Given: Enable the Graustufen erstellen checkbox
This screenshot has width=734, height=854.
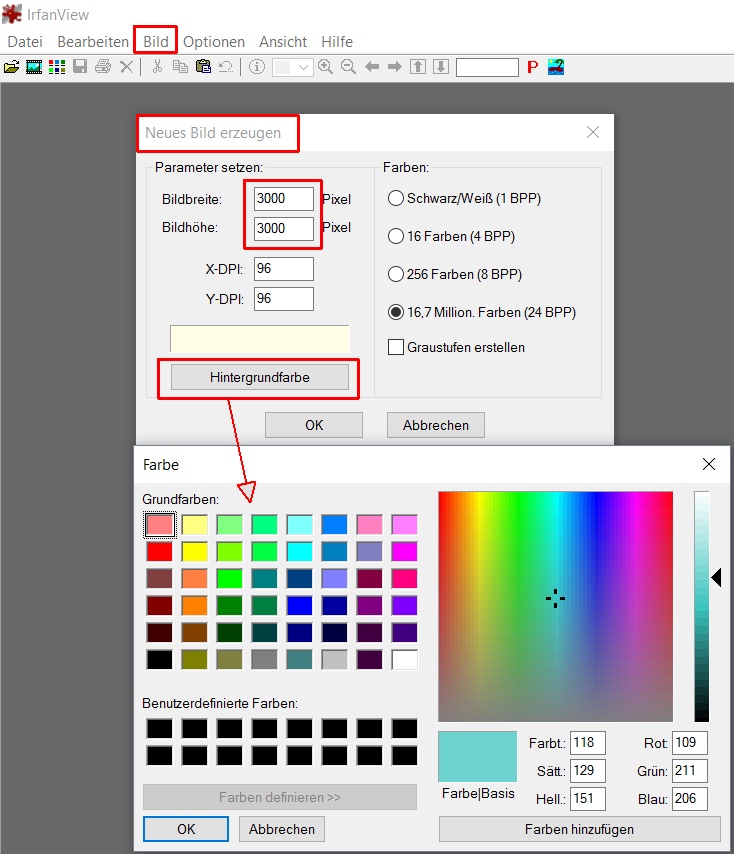Looking at the screenshot, I should 396,347.
